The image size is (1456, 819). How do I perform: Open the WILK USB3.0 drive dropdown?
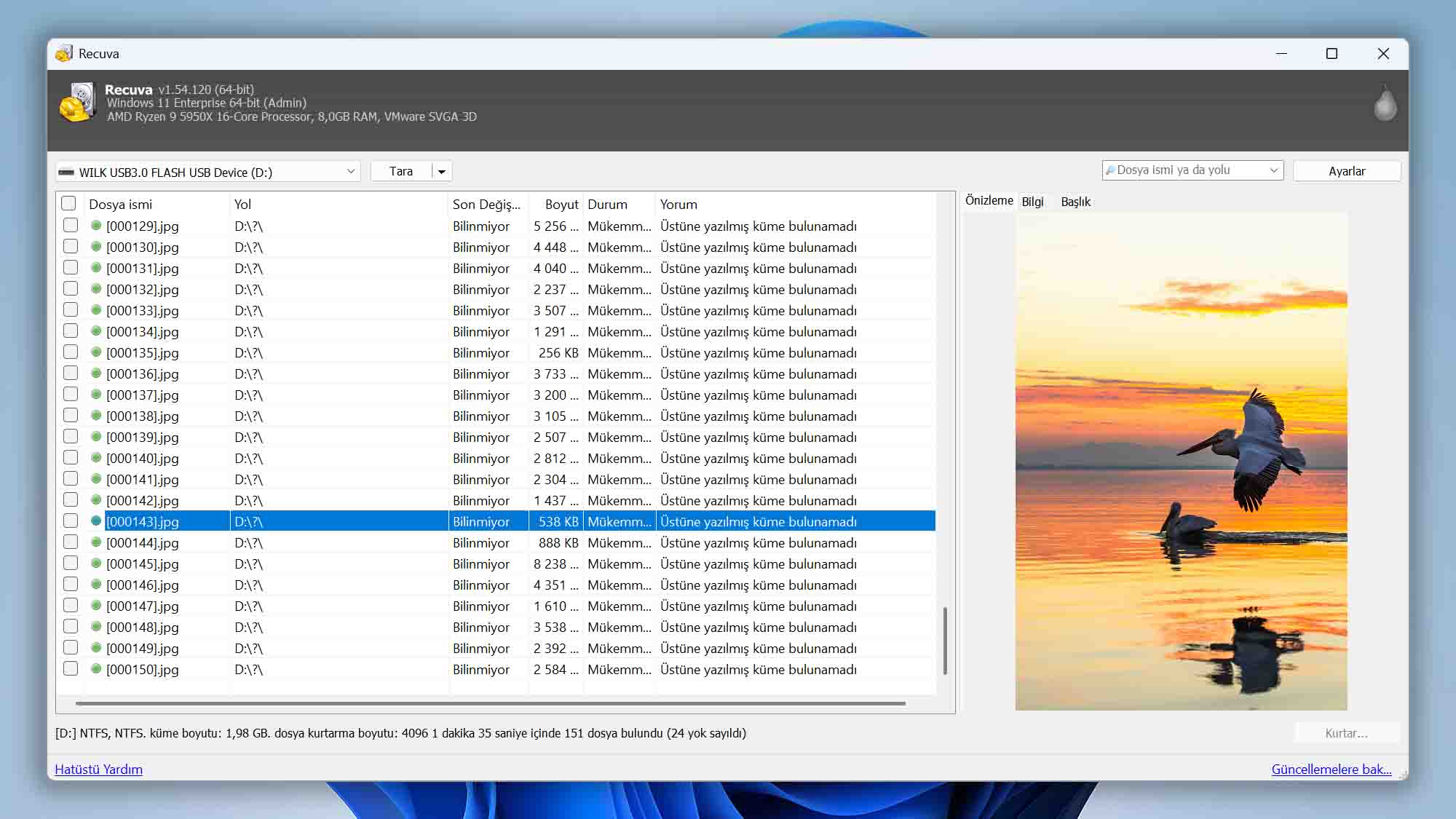click(351, 172)
